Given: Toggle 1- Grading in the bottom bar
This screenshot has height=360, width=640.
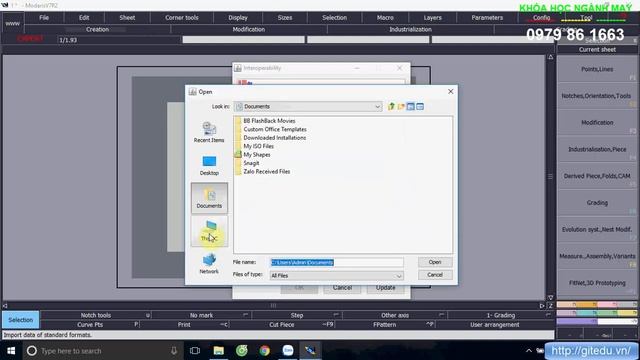Looking at the screenshot, I should point(500,315).
